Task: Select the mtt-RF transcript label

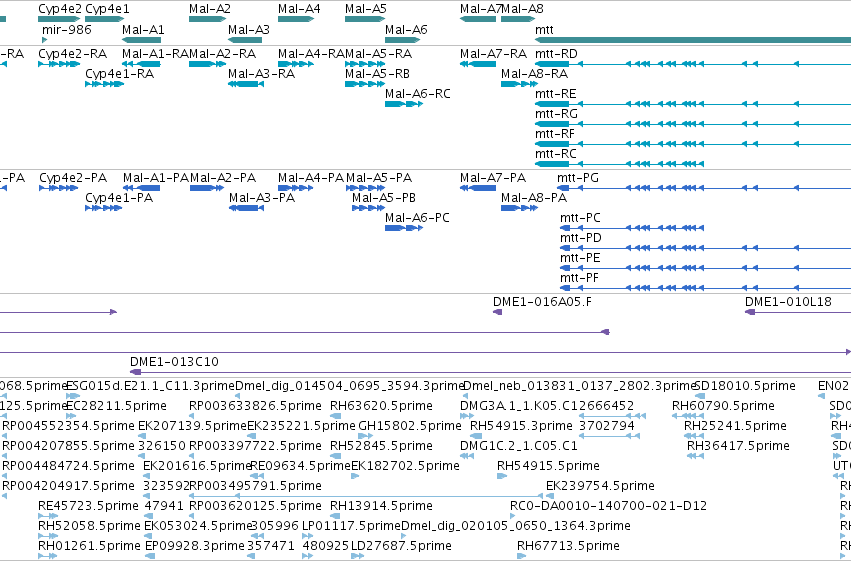Action: [555, 133]
